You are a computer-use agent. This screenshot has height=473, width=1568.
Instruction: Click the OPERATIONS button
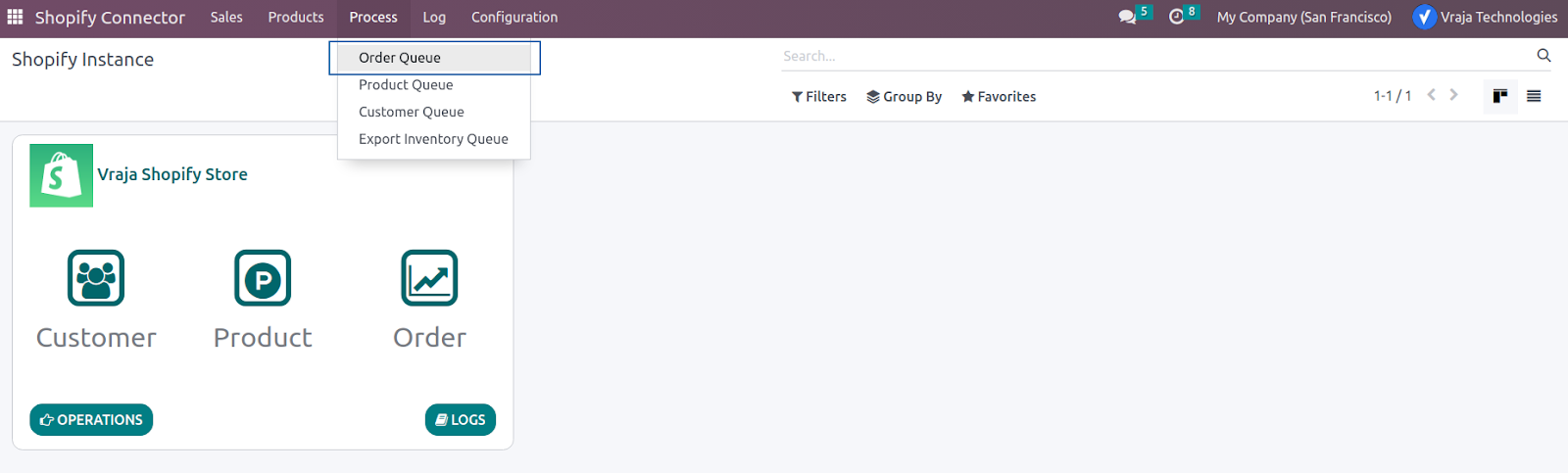point(91,419)
